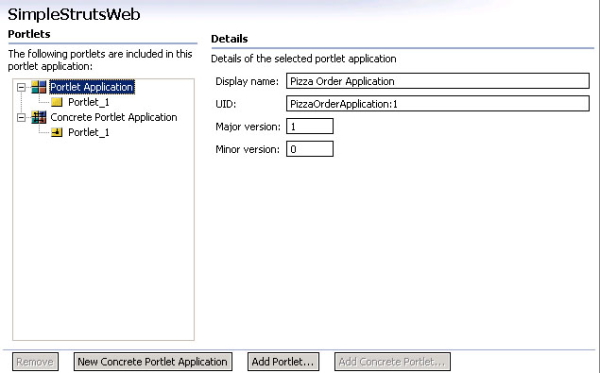This screenshot has height=373, width=600.
Task: Click the 'Details of the selected portlet application' text
Action: coord(304,59)
